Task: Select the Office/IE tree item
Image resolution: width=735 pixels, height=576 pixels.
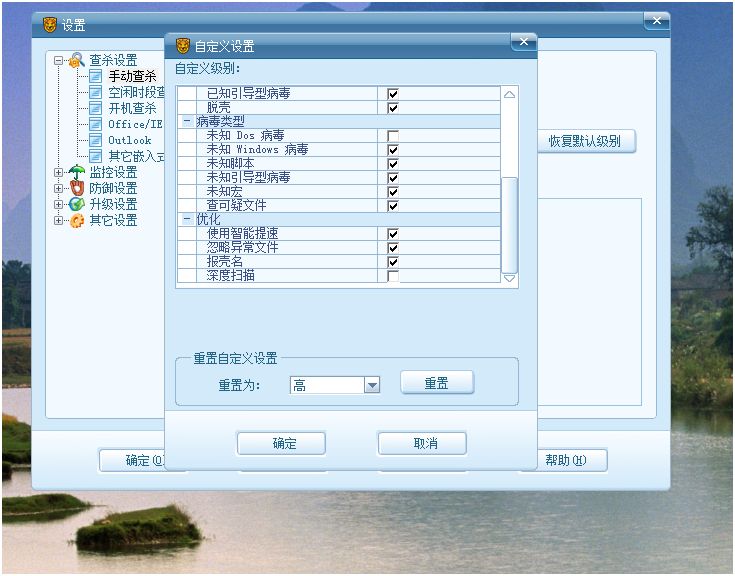Action: point(135,124)
